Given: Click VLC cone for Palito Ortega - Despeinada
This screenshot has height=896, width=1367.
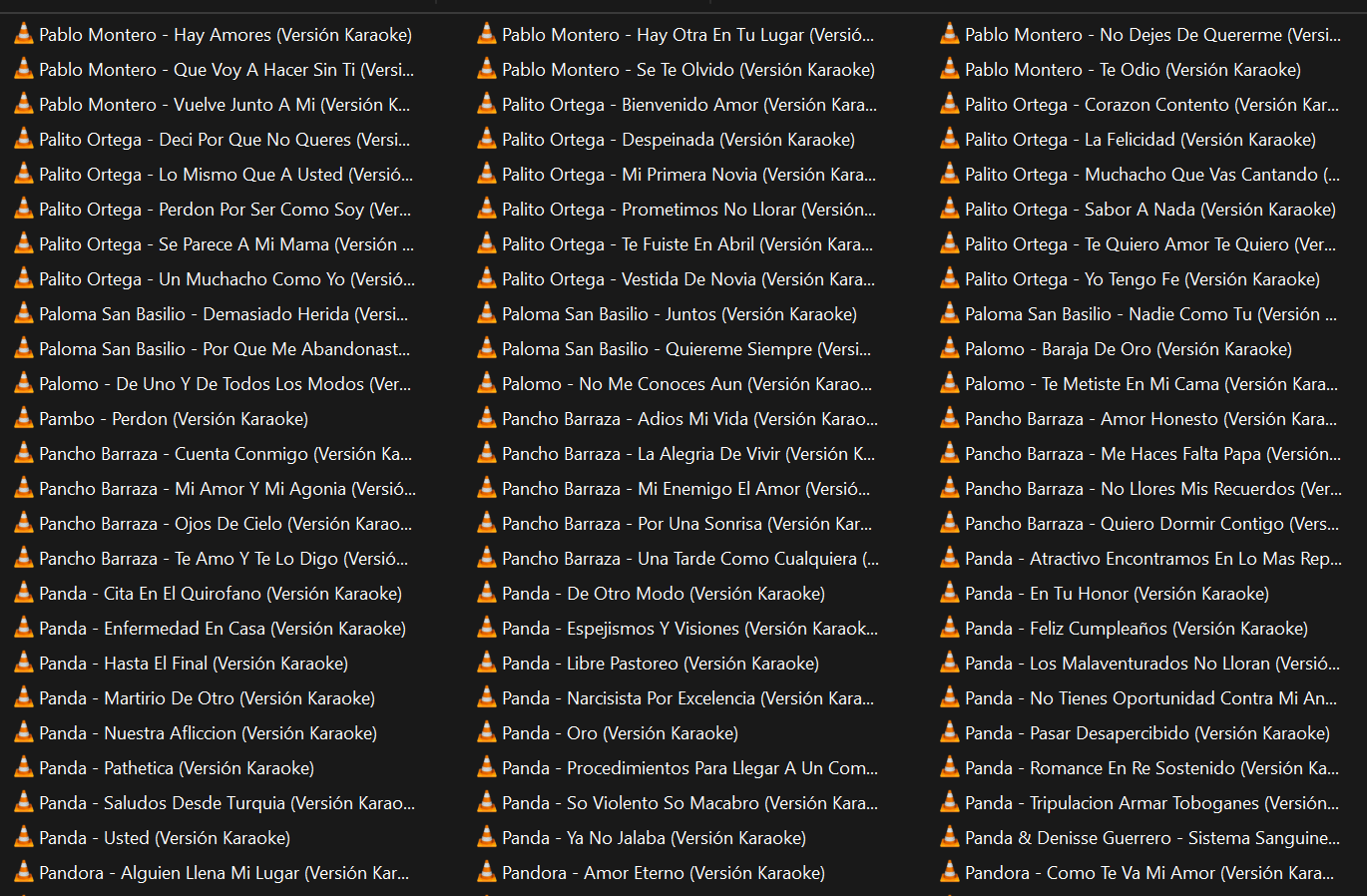Looking at the screenshot, I should tap(487, 140).
